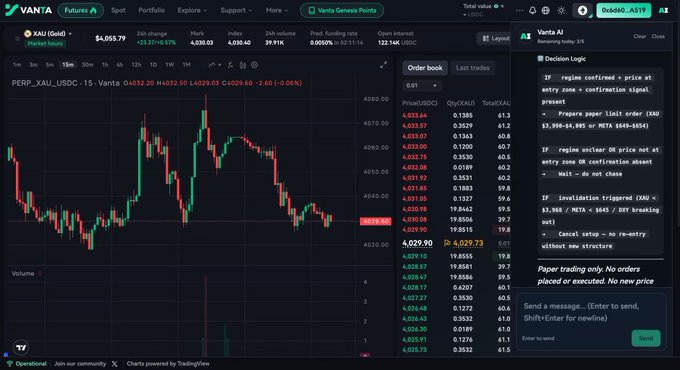Click the flag icon beside 4,029.73
Image resolution: width=680 pixels, height=370 pixels.
447,243
